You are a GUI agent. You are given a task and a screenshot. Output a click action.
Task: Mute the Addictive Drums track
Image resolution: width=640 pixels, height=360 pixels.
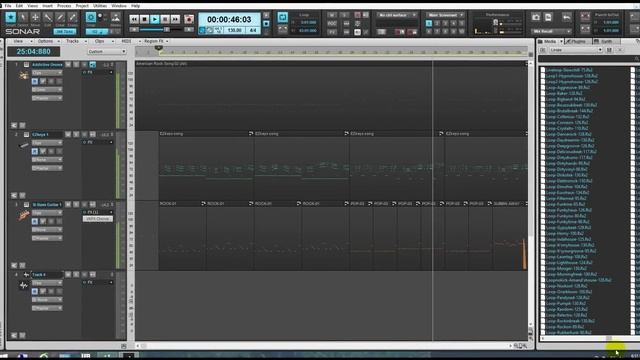click(68, 64)
